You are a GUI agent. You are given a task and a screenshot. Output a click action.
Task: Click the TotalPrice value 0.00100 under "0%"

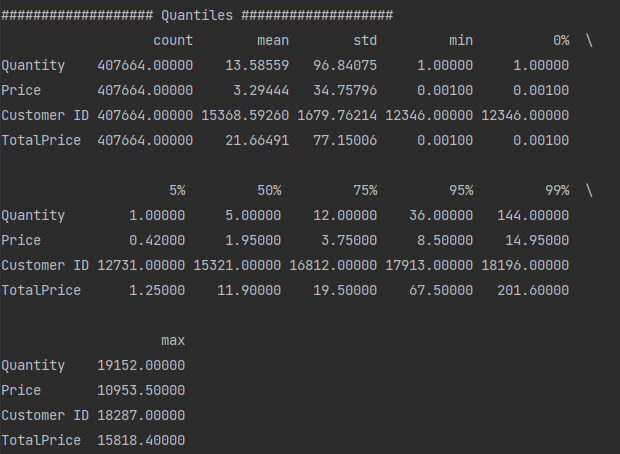(x=541, y=140)
